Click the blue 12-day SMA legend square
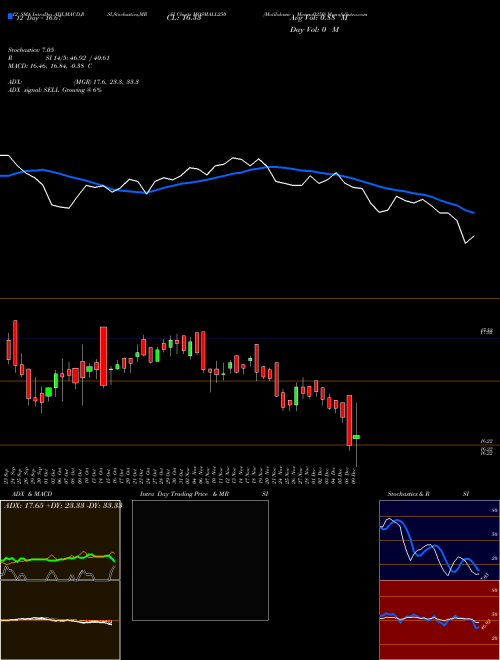Screen dimensions: 500x660 coord(10,16)
